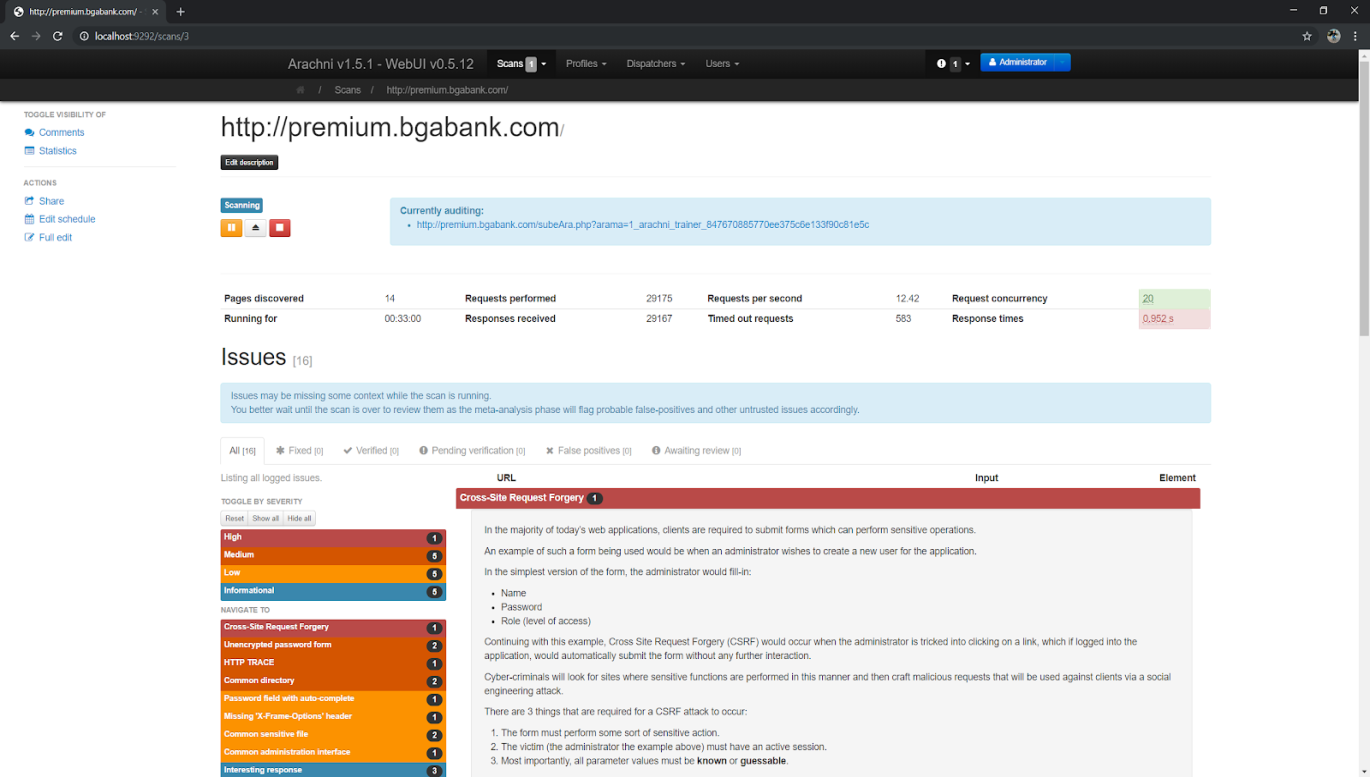Click the premium.bgabank.com breadcrumb link
This screenshot has width=1370, height=777.
(x=447, y=90)
